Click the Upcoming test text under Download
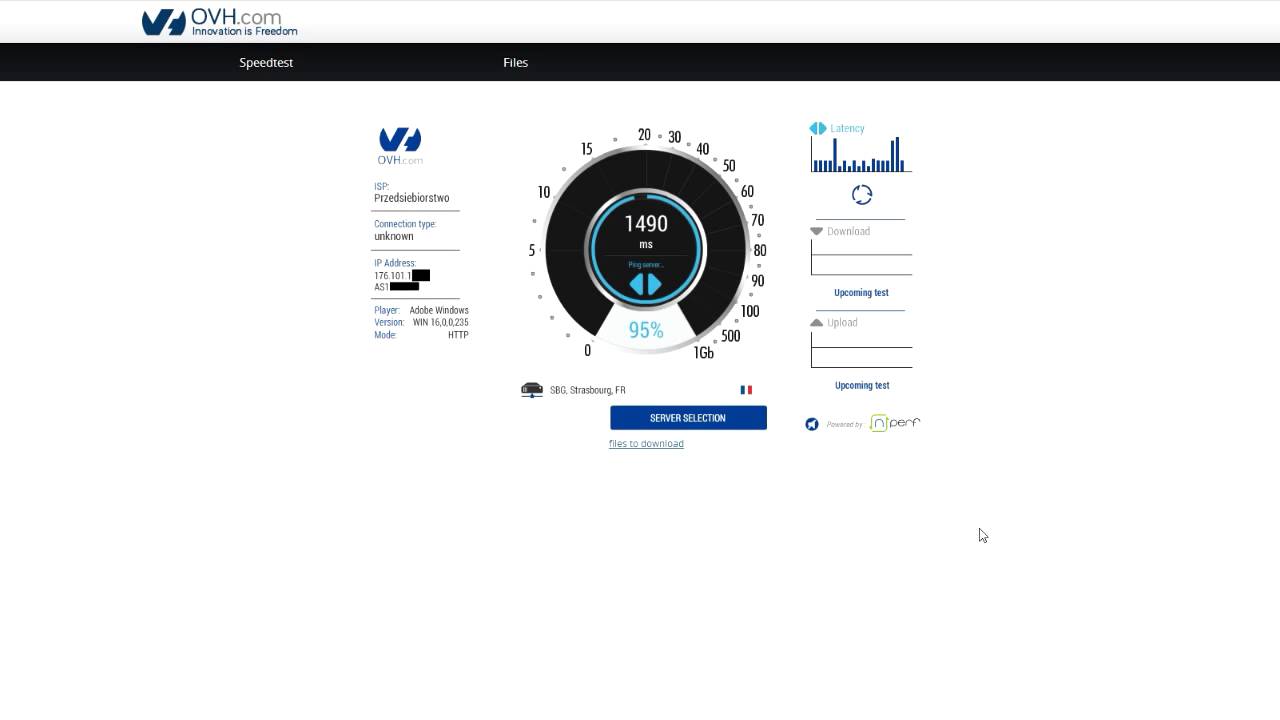The width and height of the screenshot is (1280, 720). click(x=861, y=293)
